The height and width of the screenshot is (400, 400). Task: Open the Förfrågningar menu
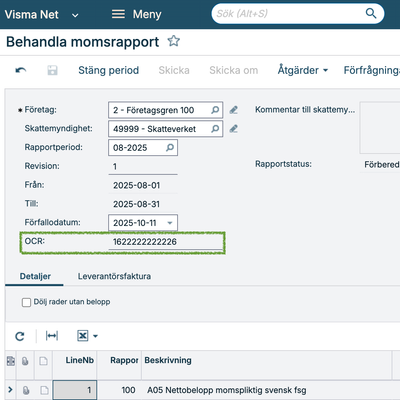(372, 70)
